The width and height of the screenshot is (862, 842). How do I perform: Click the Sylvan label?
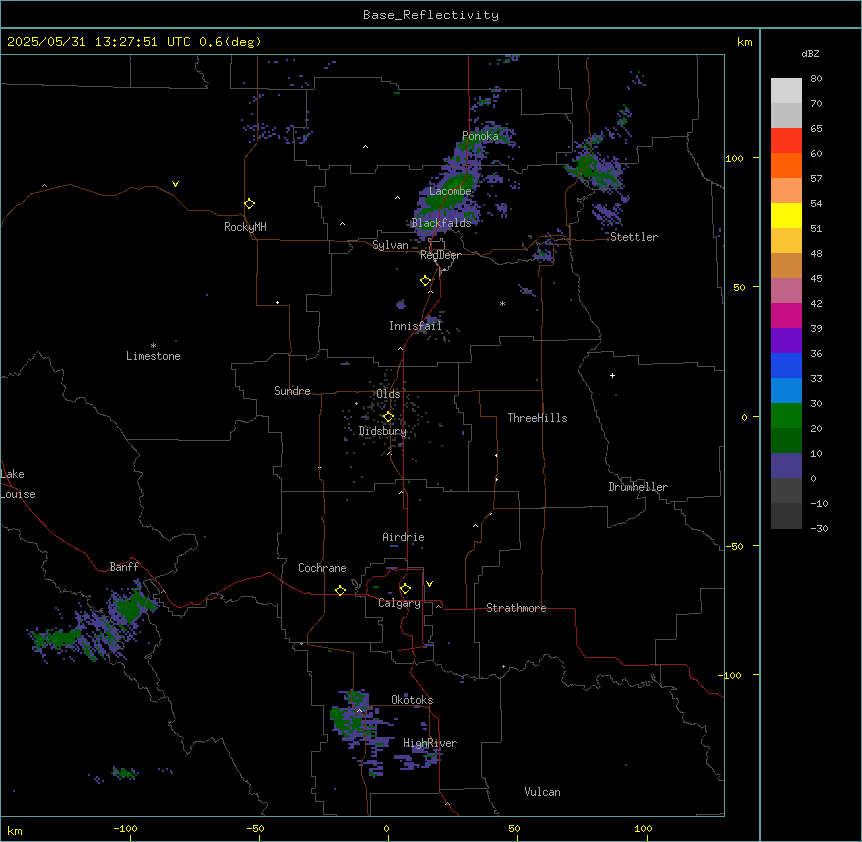tap(390, 245)
